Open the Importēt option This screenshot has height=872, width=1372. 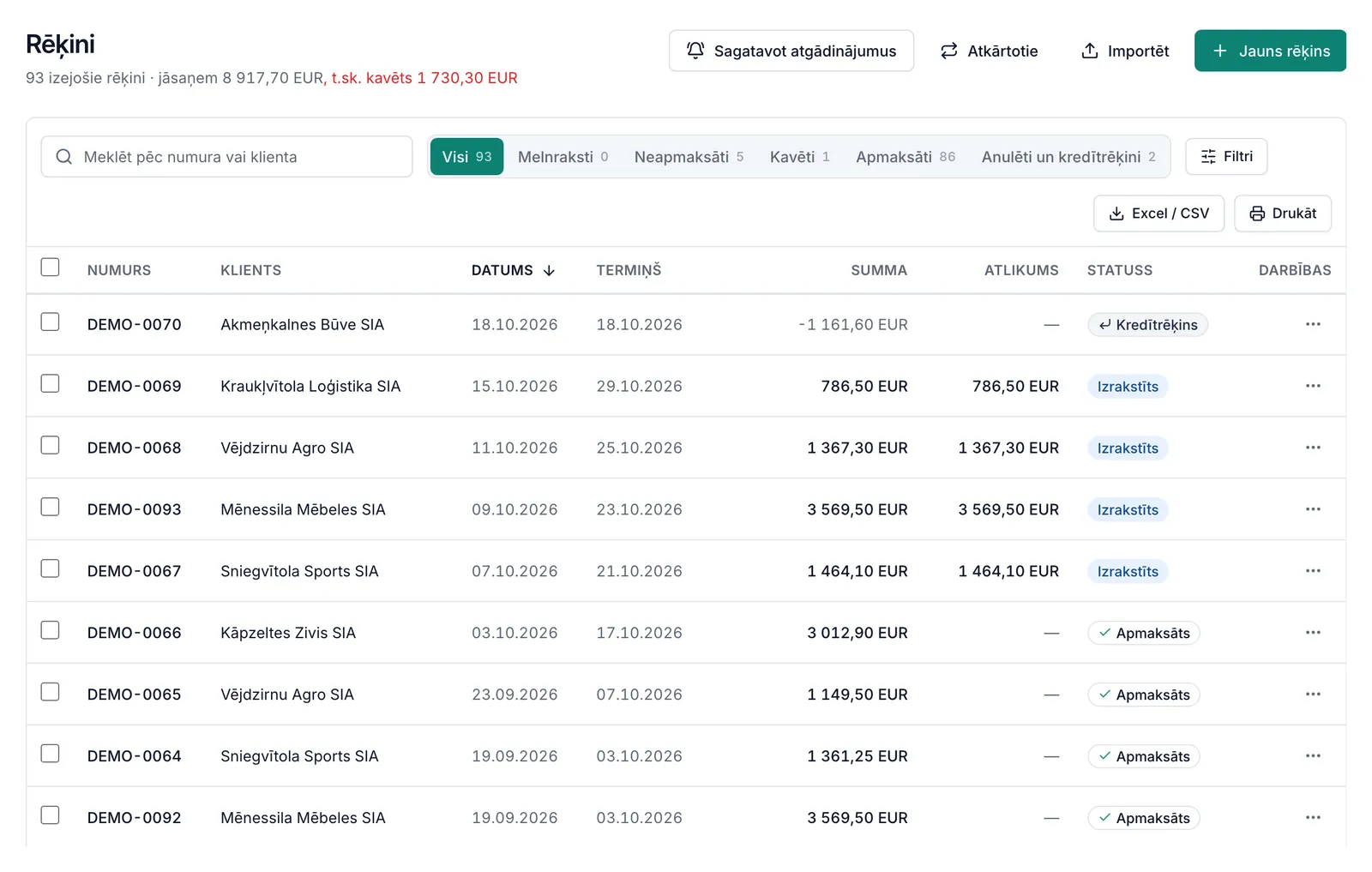tap(1125, 51)
